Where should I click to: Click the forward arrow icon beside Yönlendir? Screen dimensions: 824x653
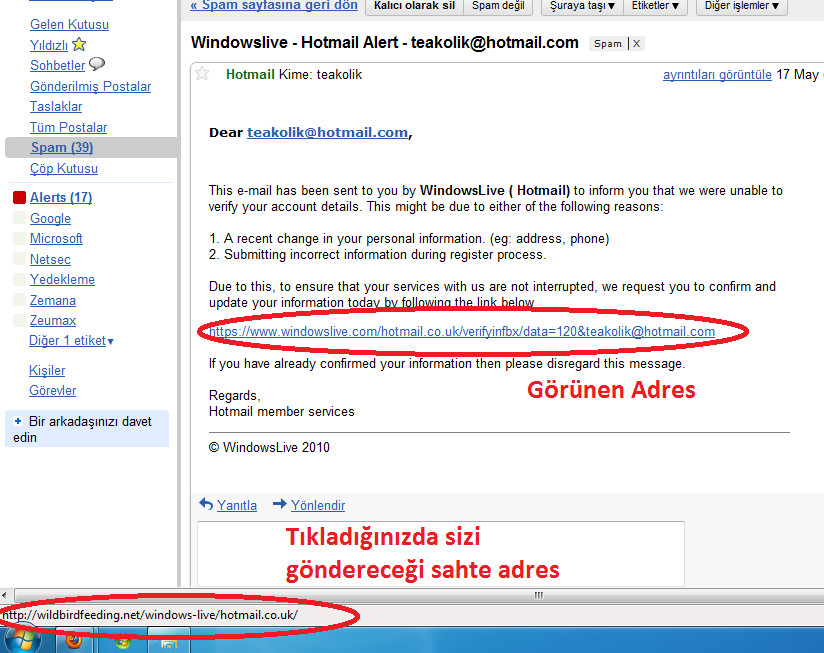coord(280,504)
